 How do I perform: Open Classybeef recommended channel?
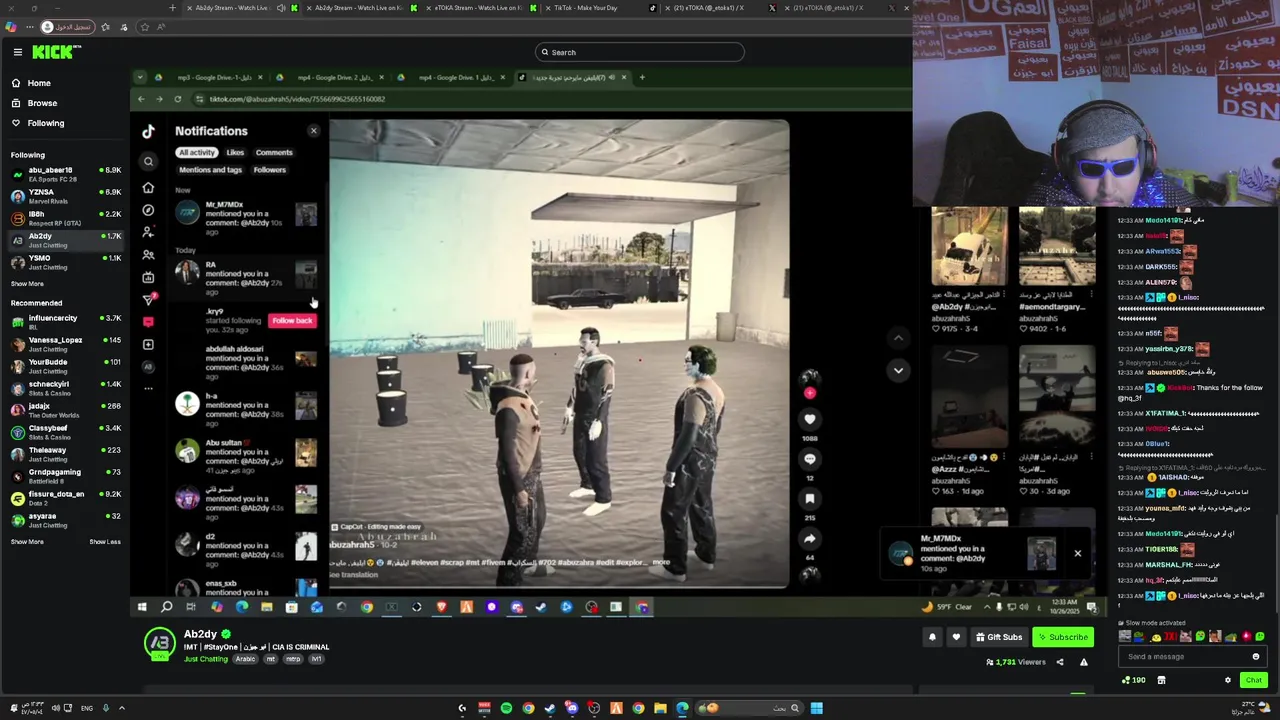65,432
